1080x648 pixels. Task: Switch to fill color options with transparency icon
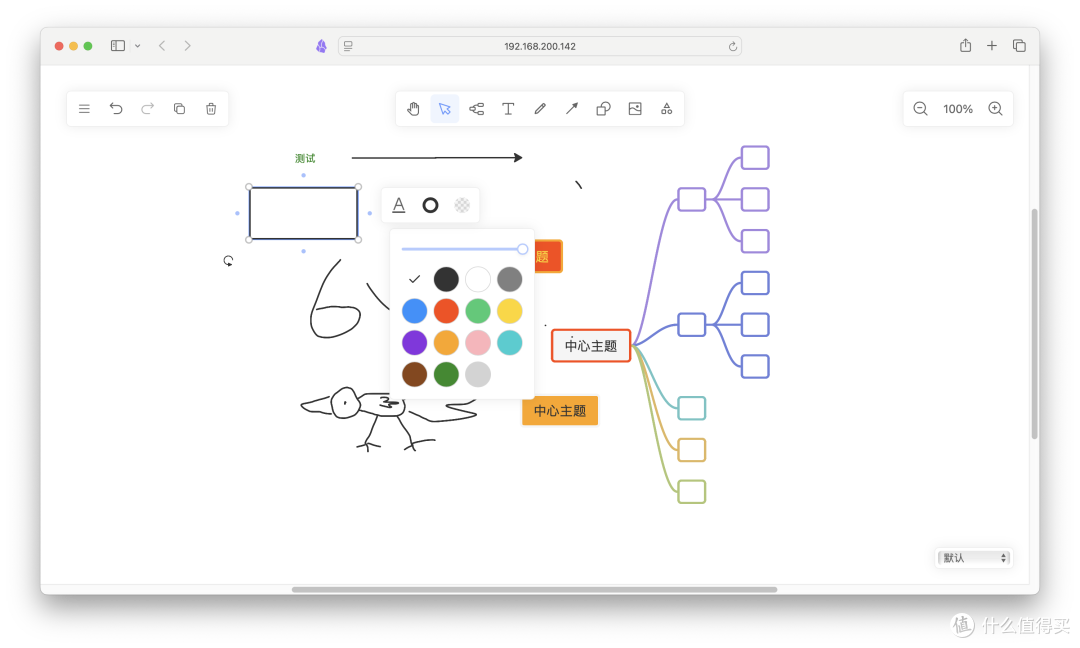(462, 204)
